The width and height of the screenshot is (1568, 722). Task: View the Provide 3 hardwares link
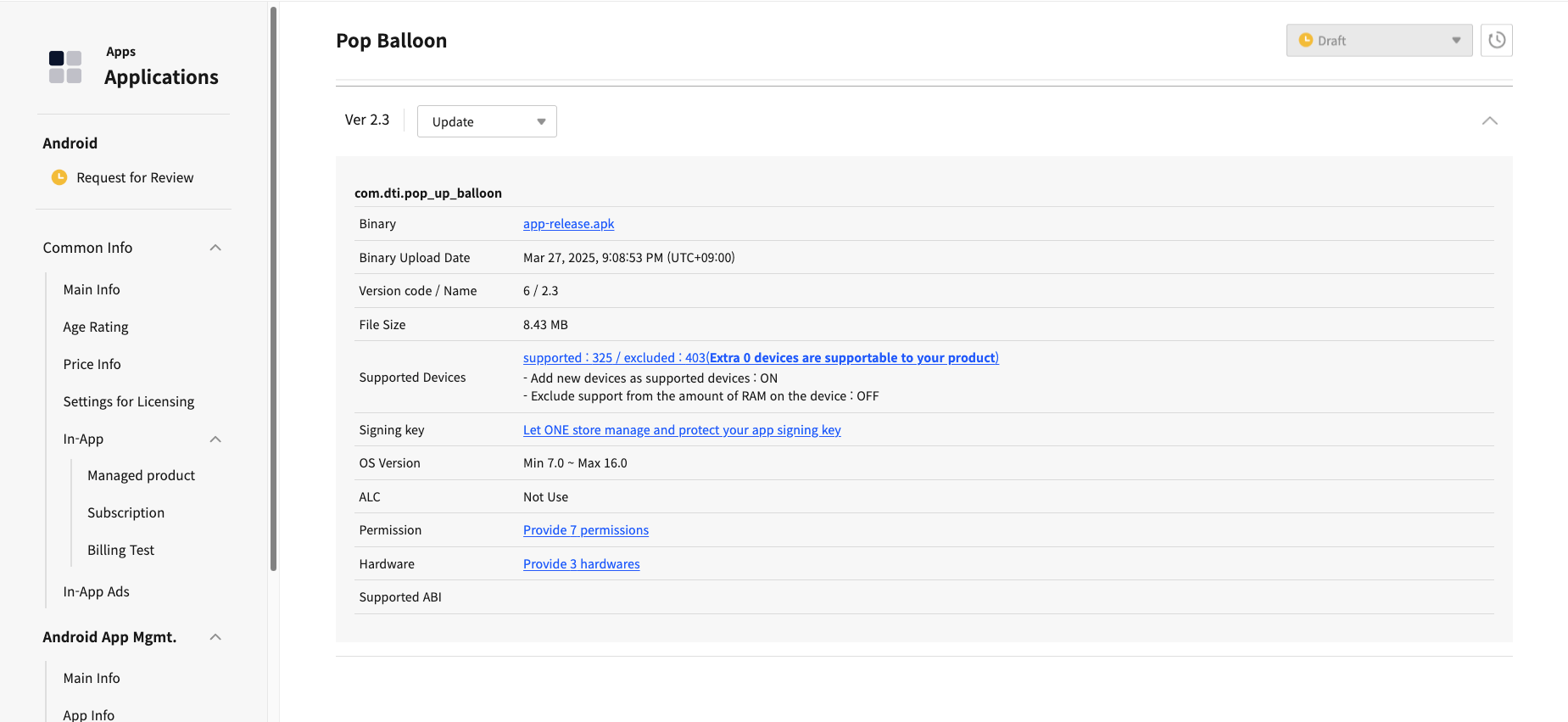click(x=581, y=564)
